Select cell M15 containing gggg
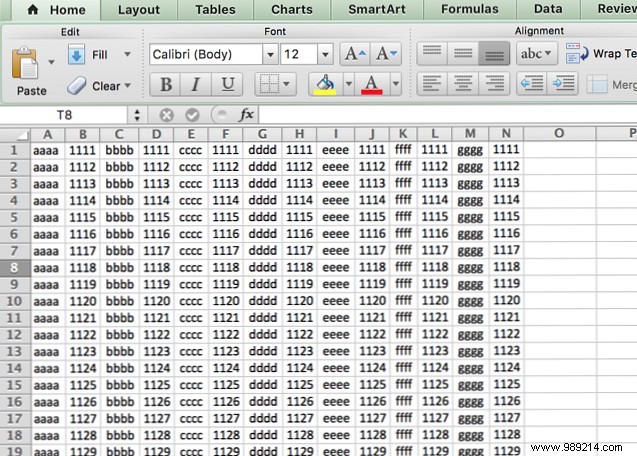 [x=470, y=384]
